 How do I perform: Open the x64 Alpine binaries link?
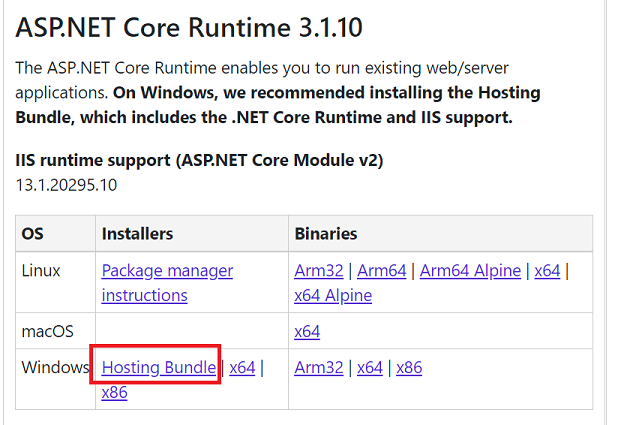click(333, 296)
